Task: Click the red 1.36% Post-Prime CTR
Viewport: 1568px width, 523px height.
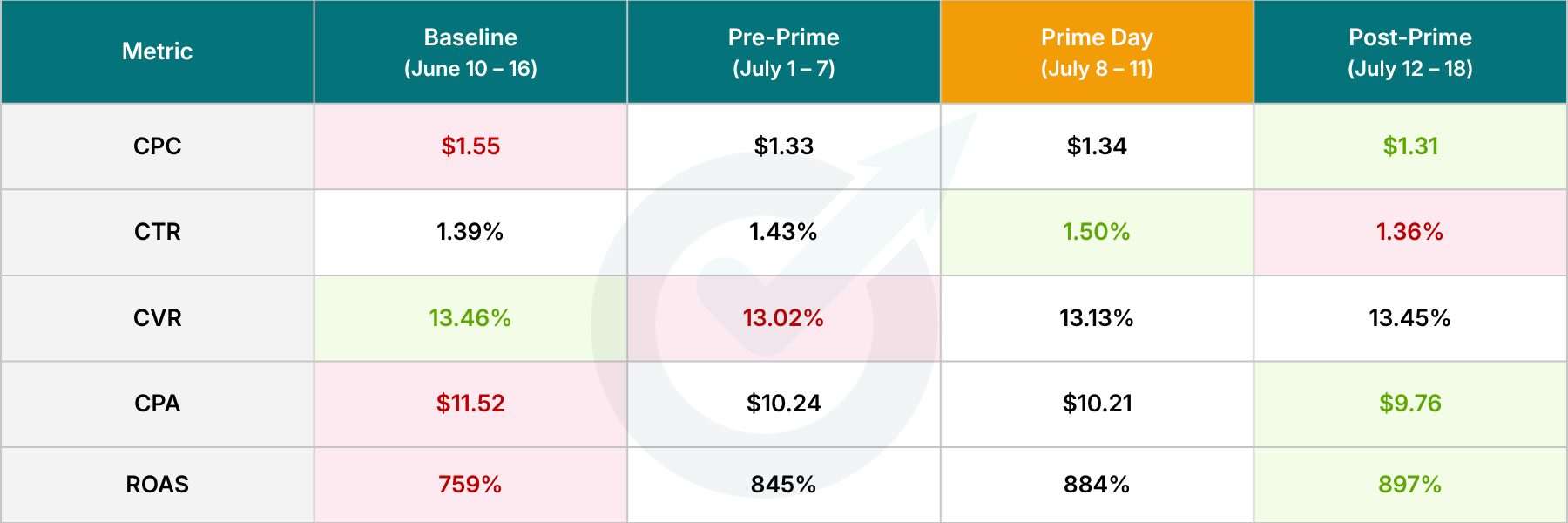Action: pyautogui.click(x=1410, y=232)
